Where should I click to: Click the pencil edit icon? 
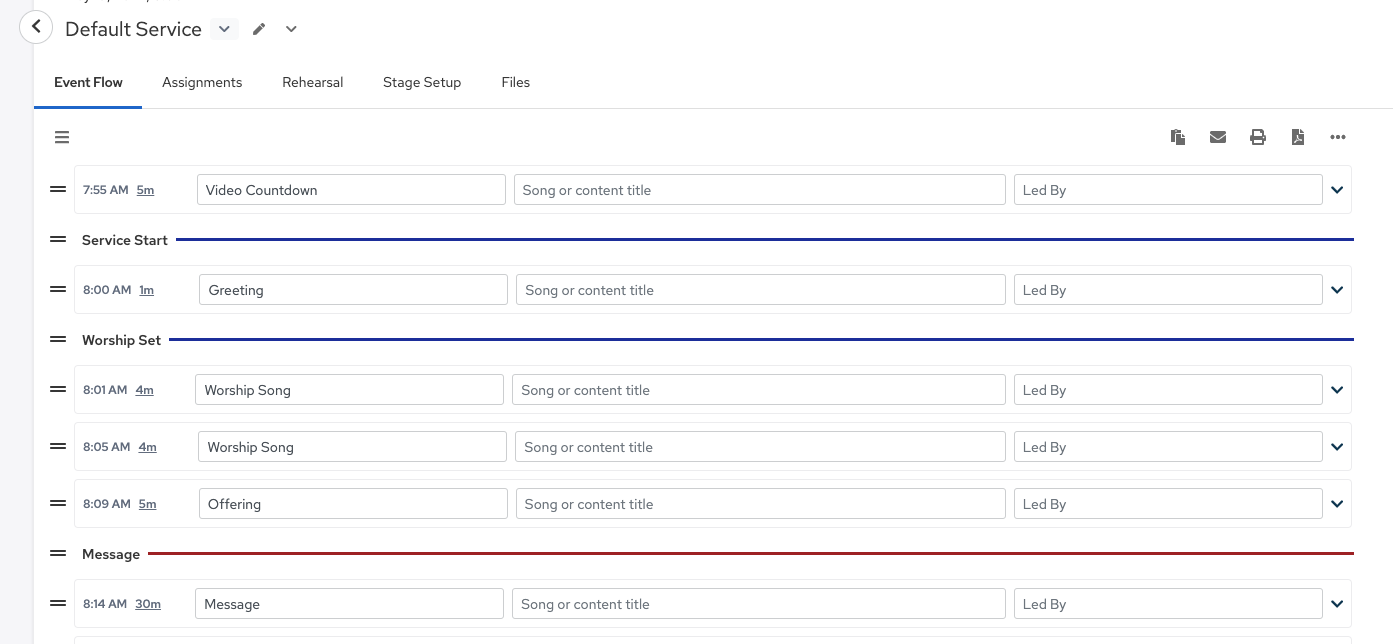[x=259, y=29]
